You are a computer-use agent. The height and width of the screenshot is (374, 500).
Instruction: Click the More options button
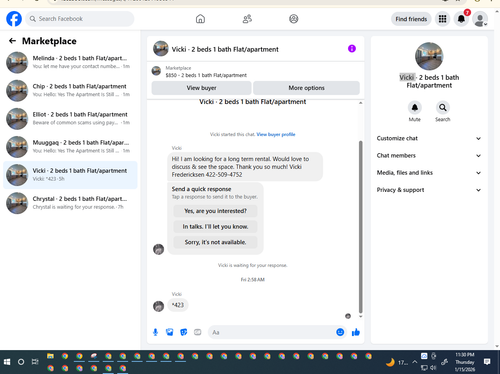[x=306, y=88]
